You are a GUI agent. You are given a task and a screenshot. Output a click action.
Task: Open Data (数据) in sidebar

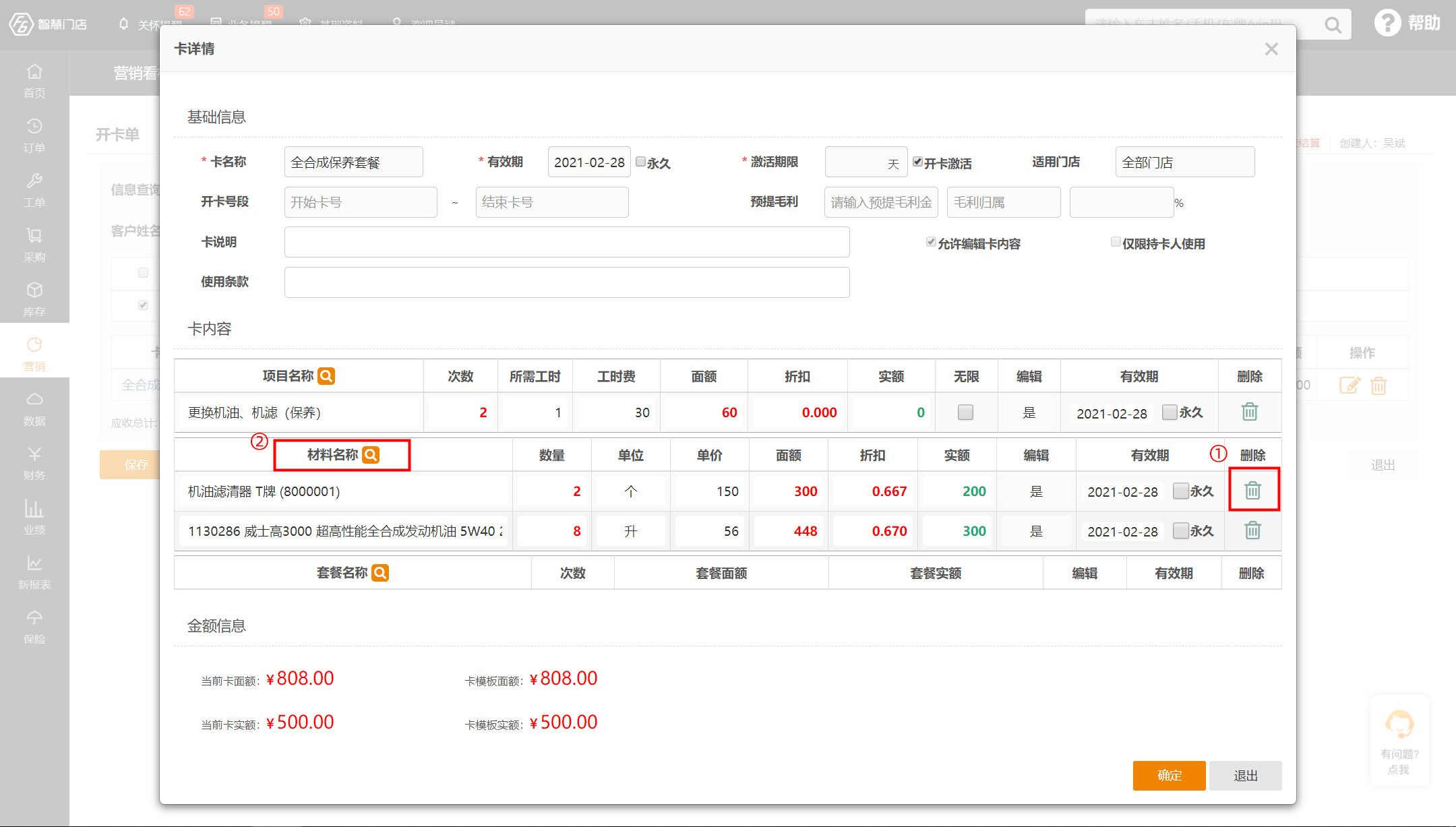tap(34, 408)
